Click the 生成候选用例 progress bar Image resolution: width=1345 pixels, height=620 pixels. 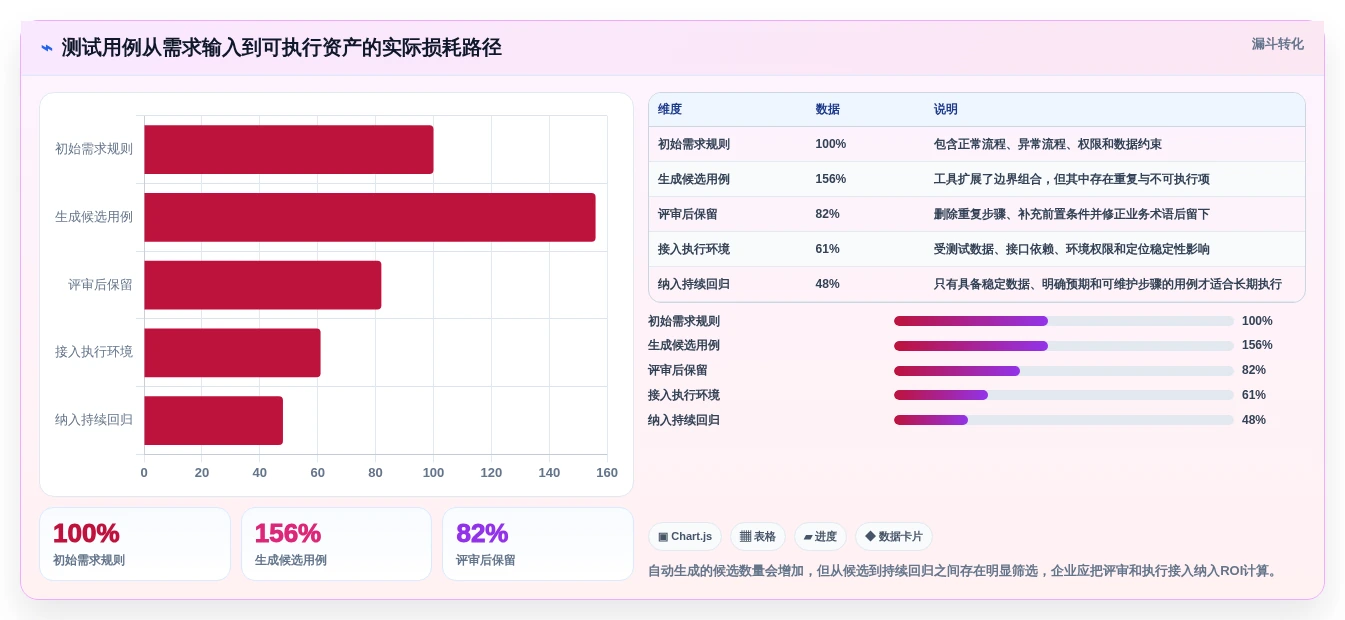pyautogui.click(x=1064, y=346)
